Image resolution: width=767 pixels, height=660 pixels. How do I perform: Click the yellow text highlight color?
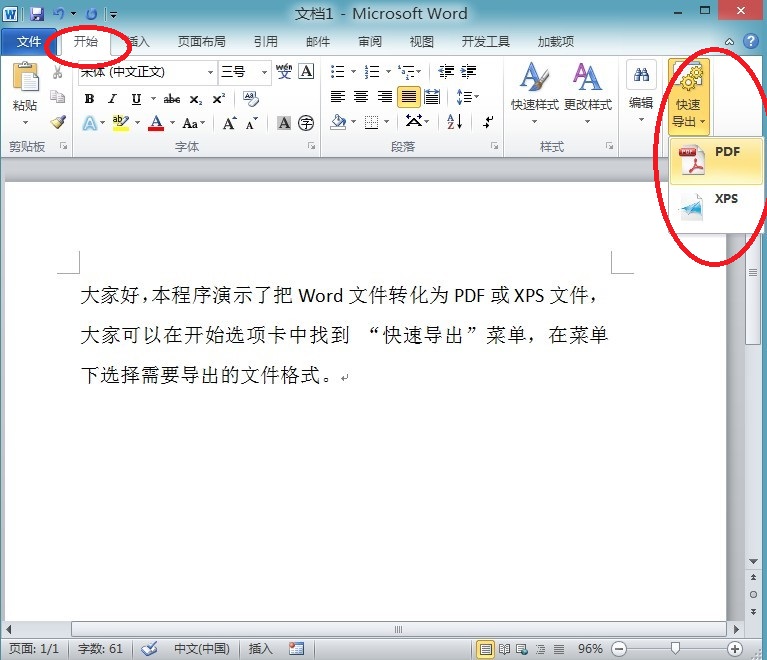tap(120, 123)
